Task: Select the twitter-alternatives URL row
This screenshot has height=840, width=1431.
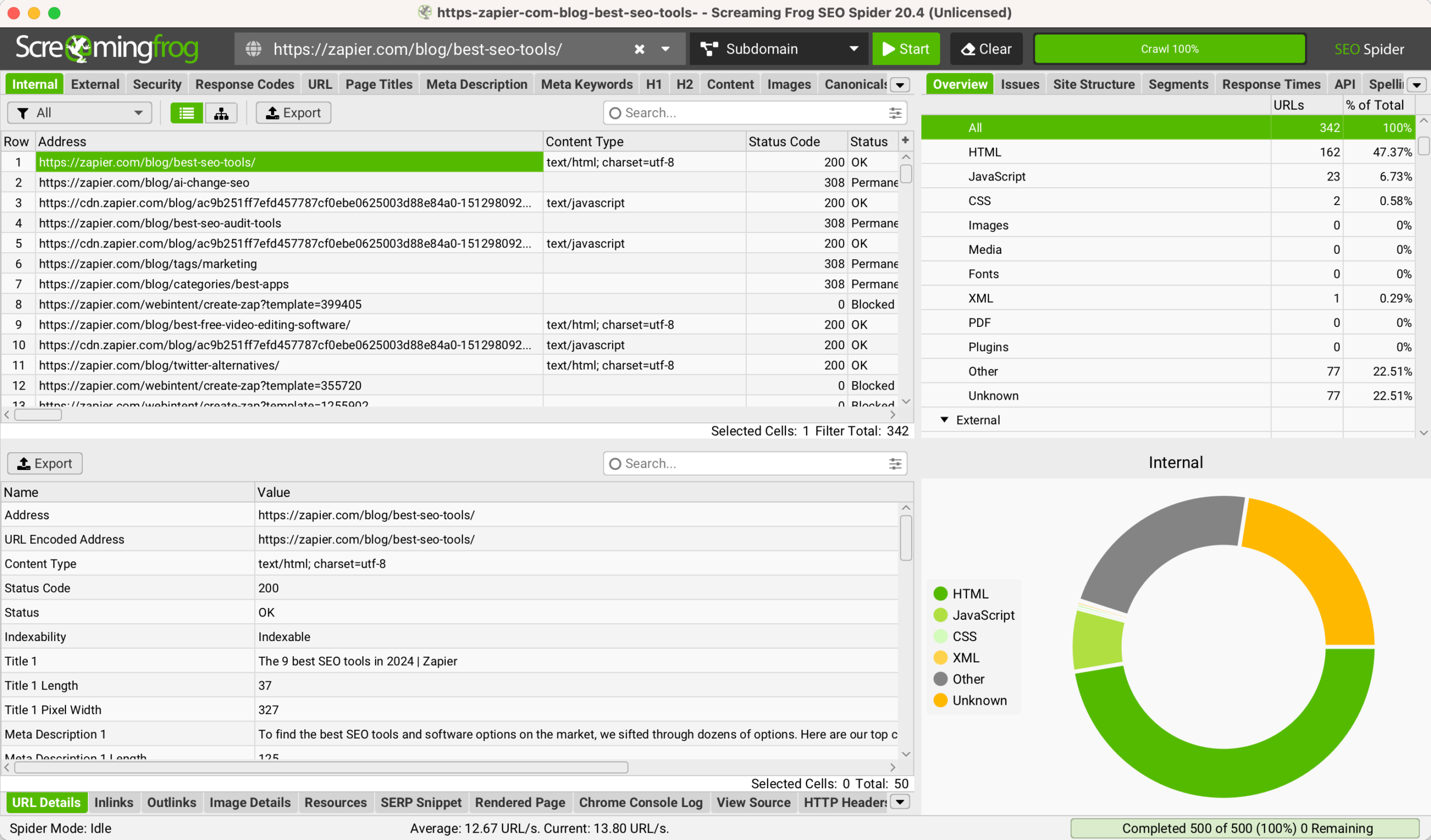Action: tap(159, 365)
